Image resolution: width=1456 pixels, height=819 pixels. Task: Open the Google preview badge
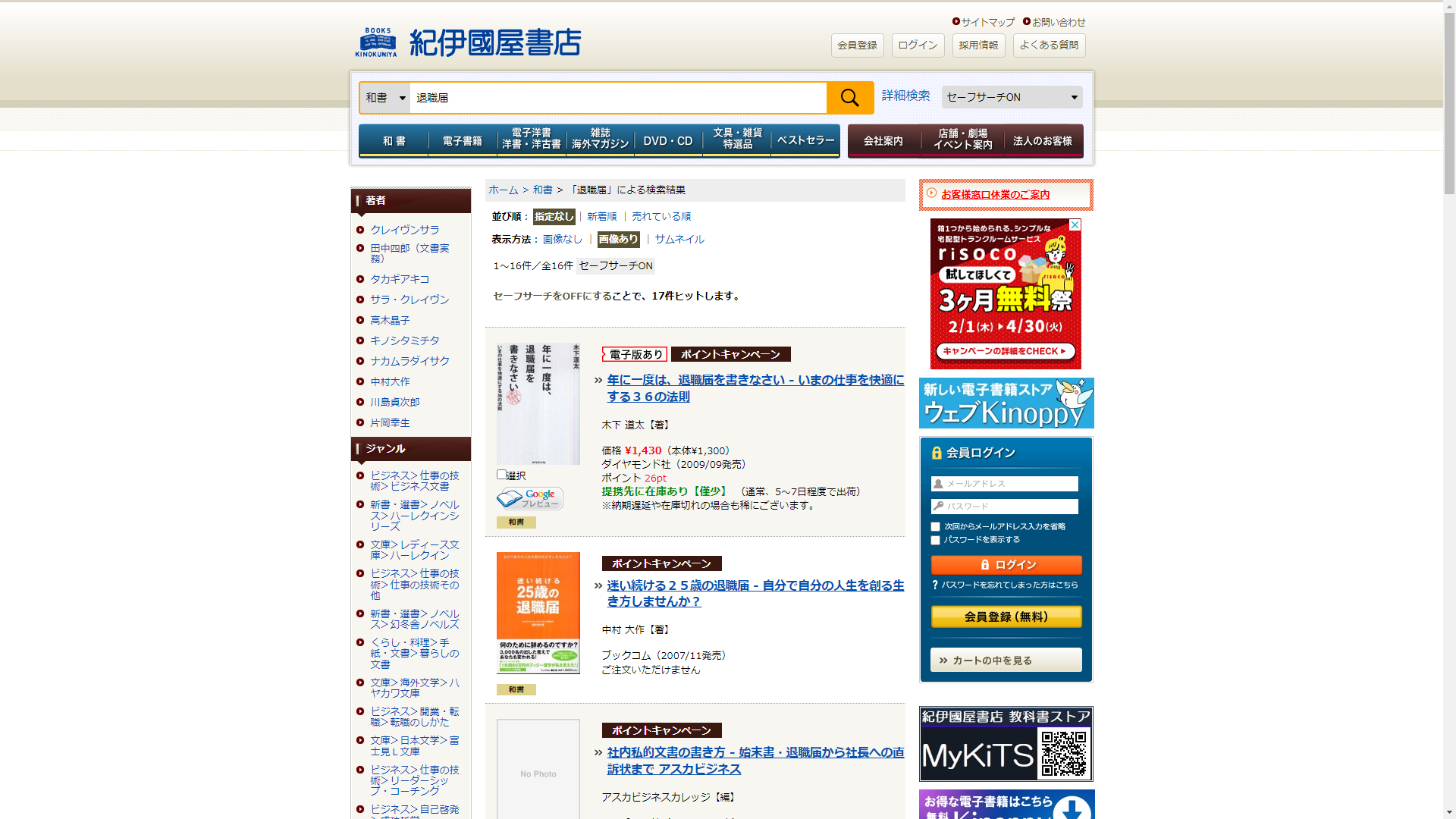point(529,498)
